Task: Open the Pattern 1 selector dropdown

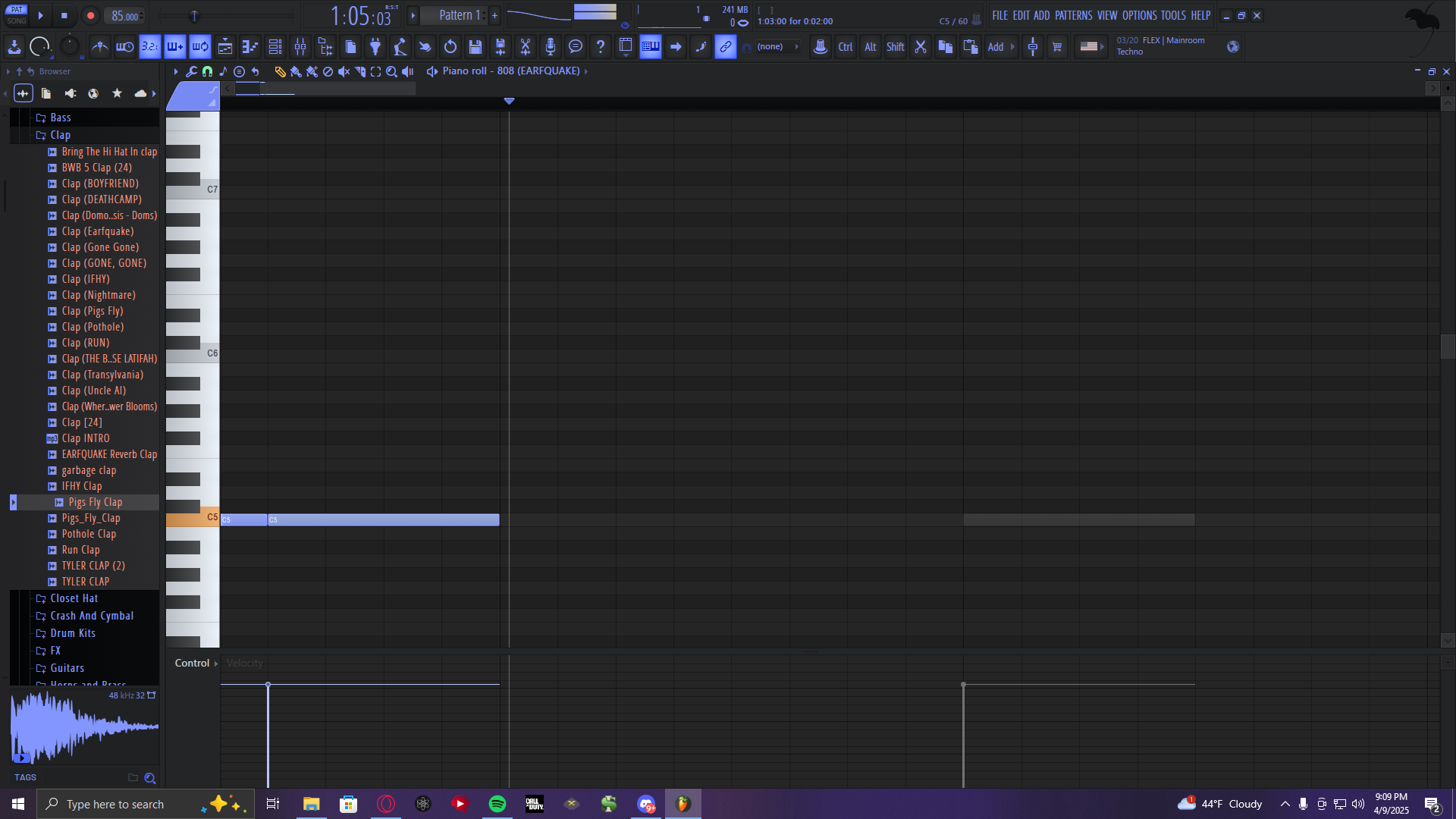Action: pos(460,15)
